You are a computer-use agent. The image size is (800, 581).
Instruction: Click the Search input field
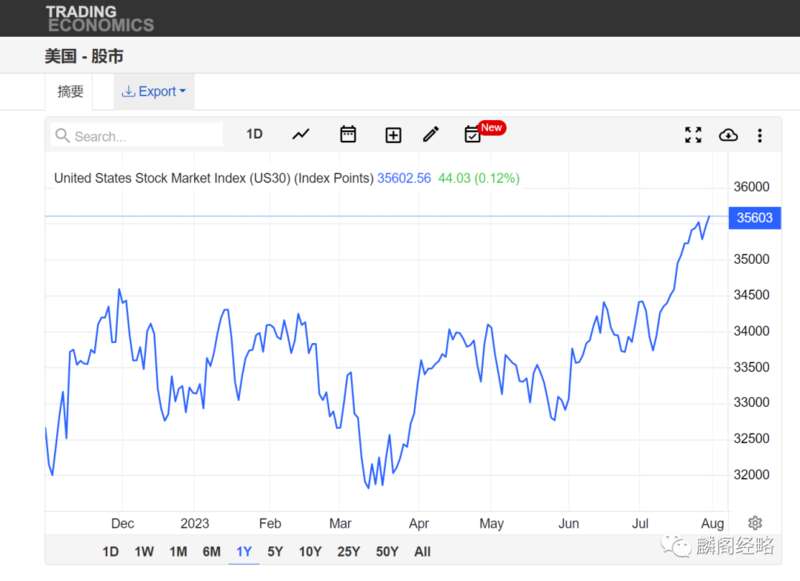click(137, 136)
